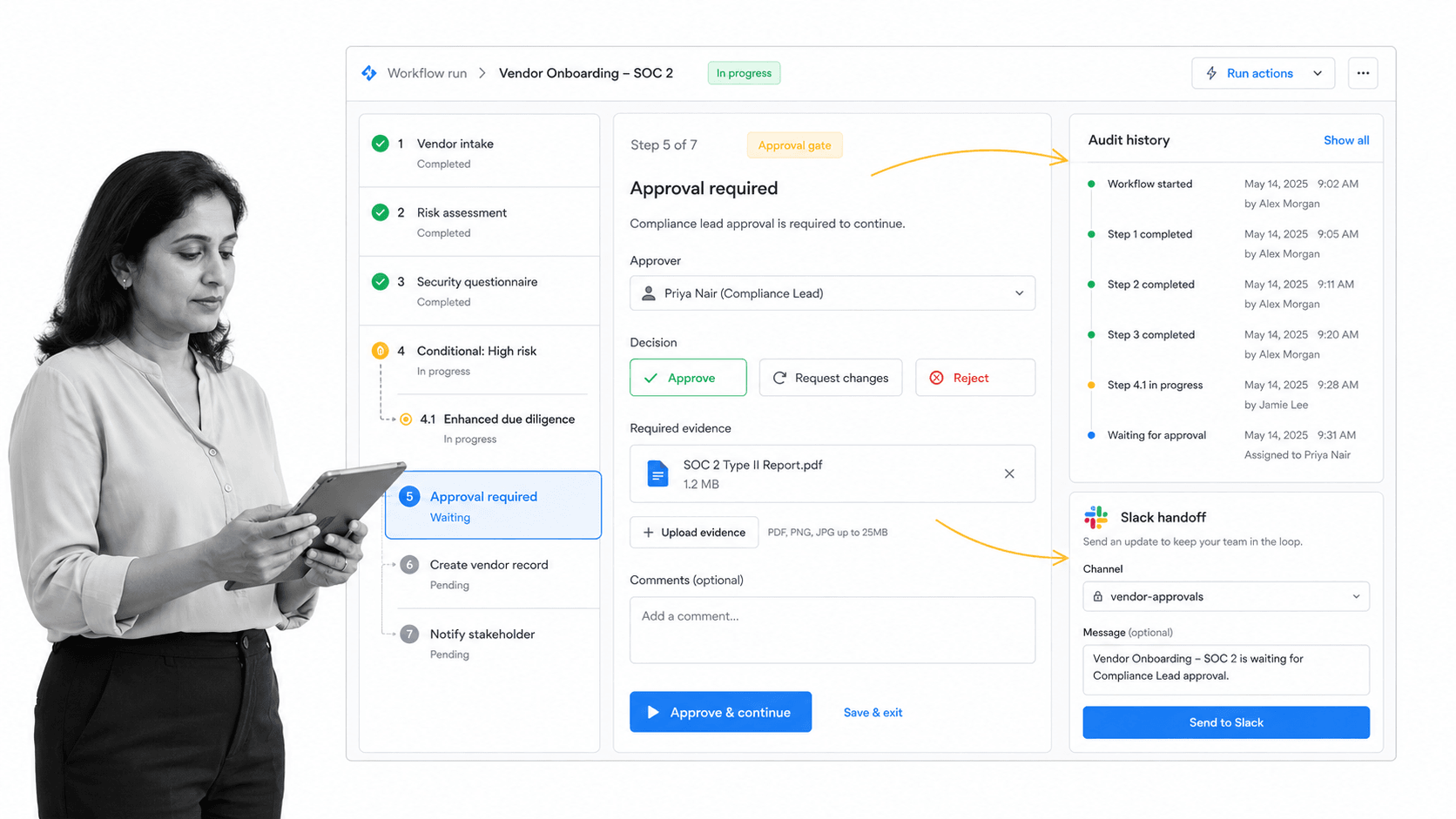
Task: Click the green dot beside Step 1 completed
Action: 1091,234
